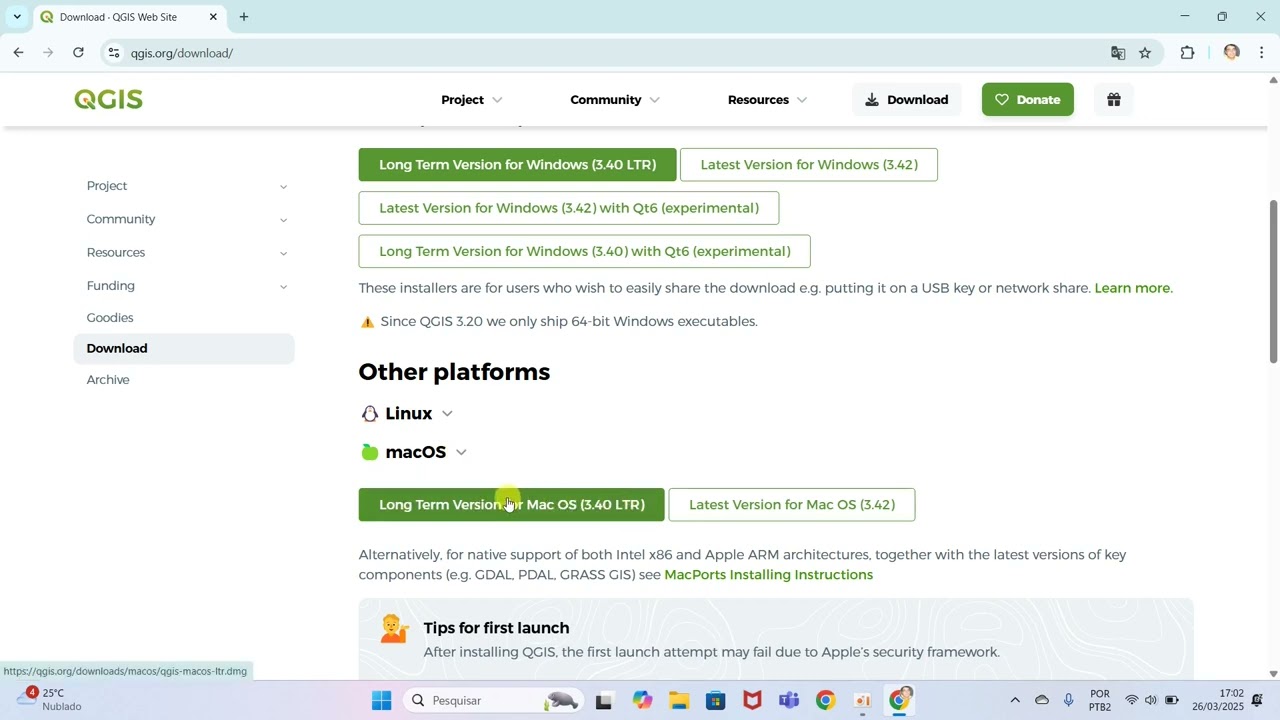1280x720 pixels.
Task: Open the Chrome extensions puzzle icon
Action: [1187, 53]
